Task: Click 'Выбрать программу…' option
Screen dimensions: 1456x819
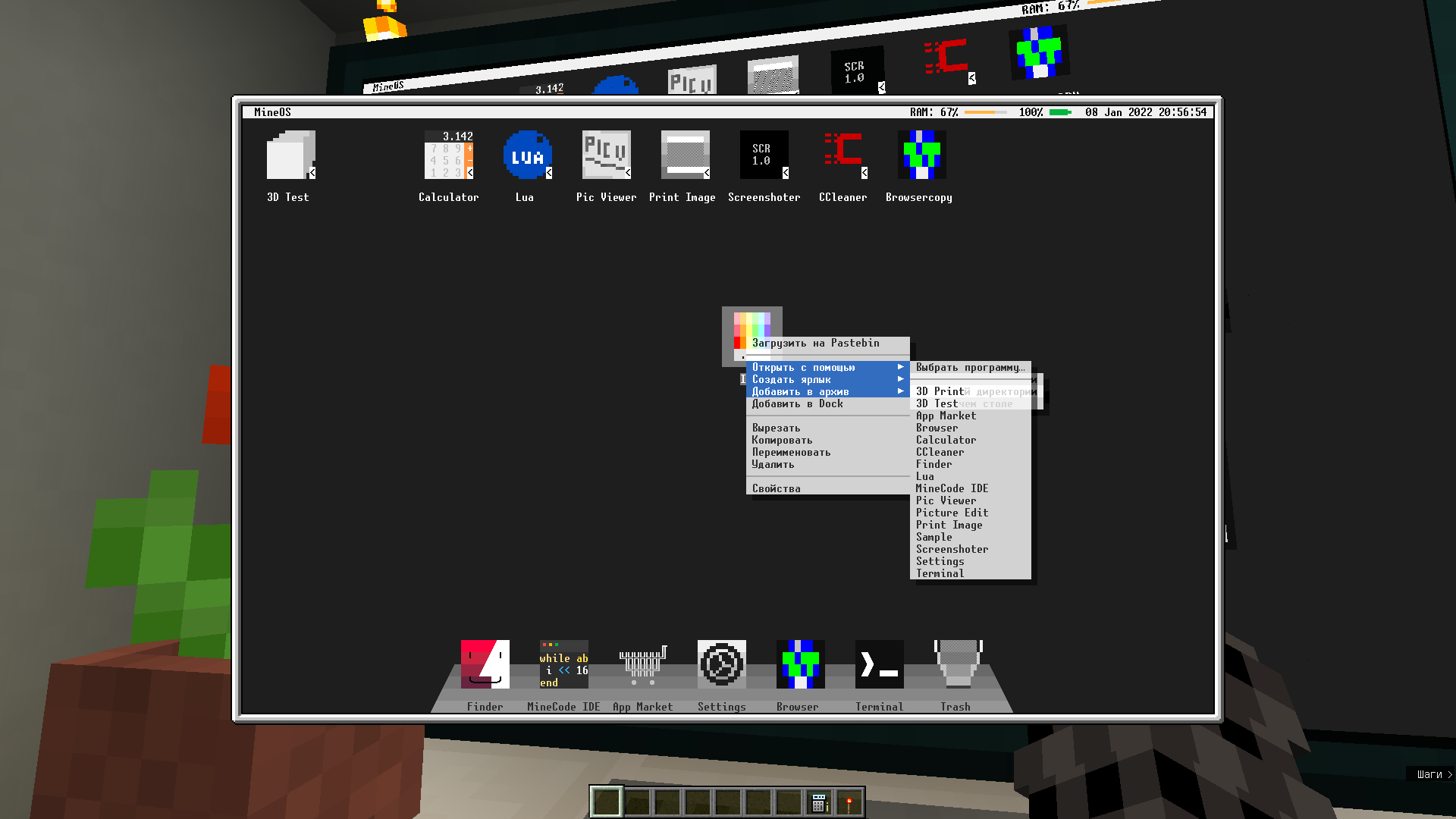Action: [970, 367]
